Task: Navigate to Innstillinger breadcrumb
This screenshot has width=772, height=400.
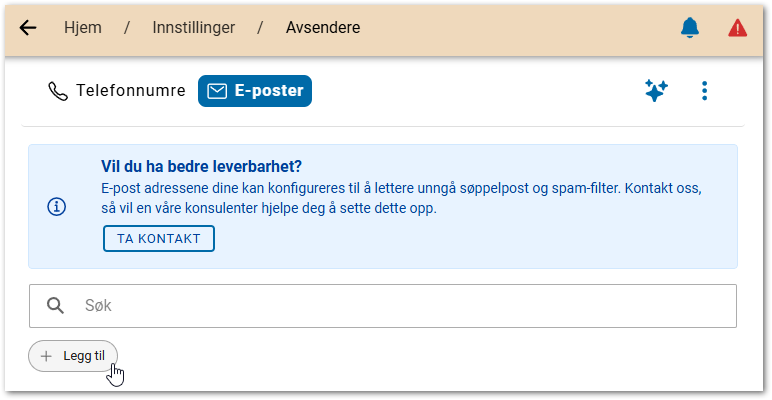Action: [x=194, y=28]
